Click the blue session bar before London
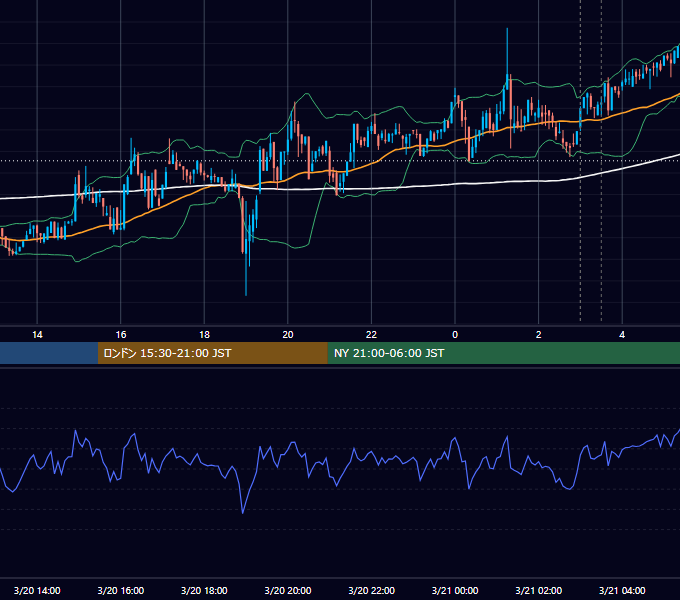This screenshot has width=680, height=600. (x=49, y=353)
